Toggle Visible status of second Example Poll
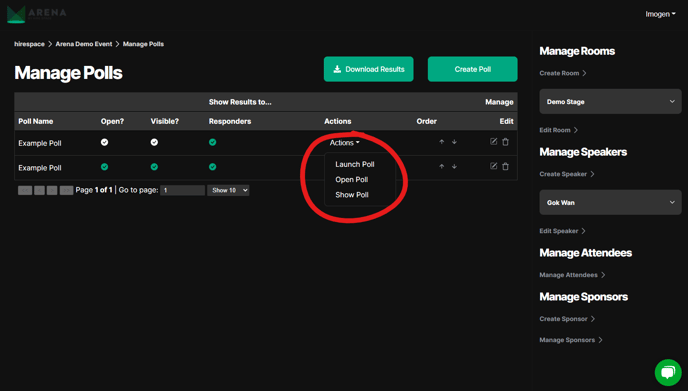This screenshot has height=391, width=688. click(154, 167)
